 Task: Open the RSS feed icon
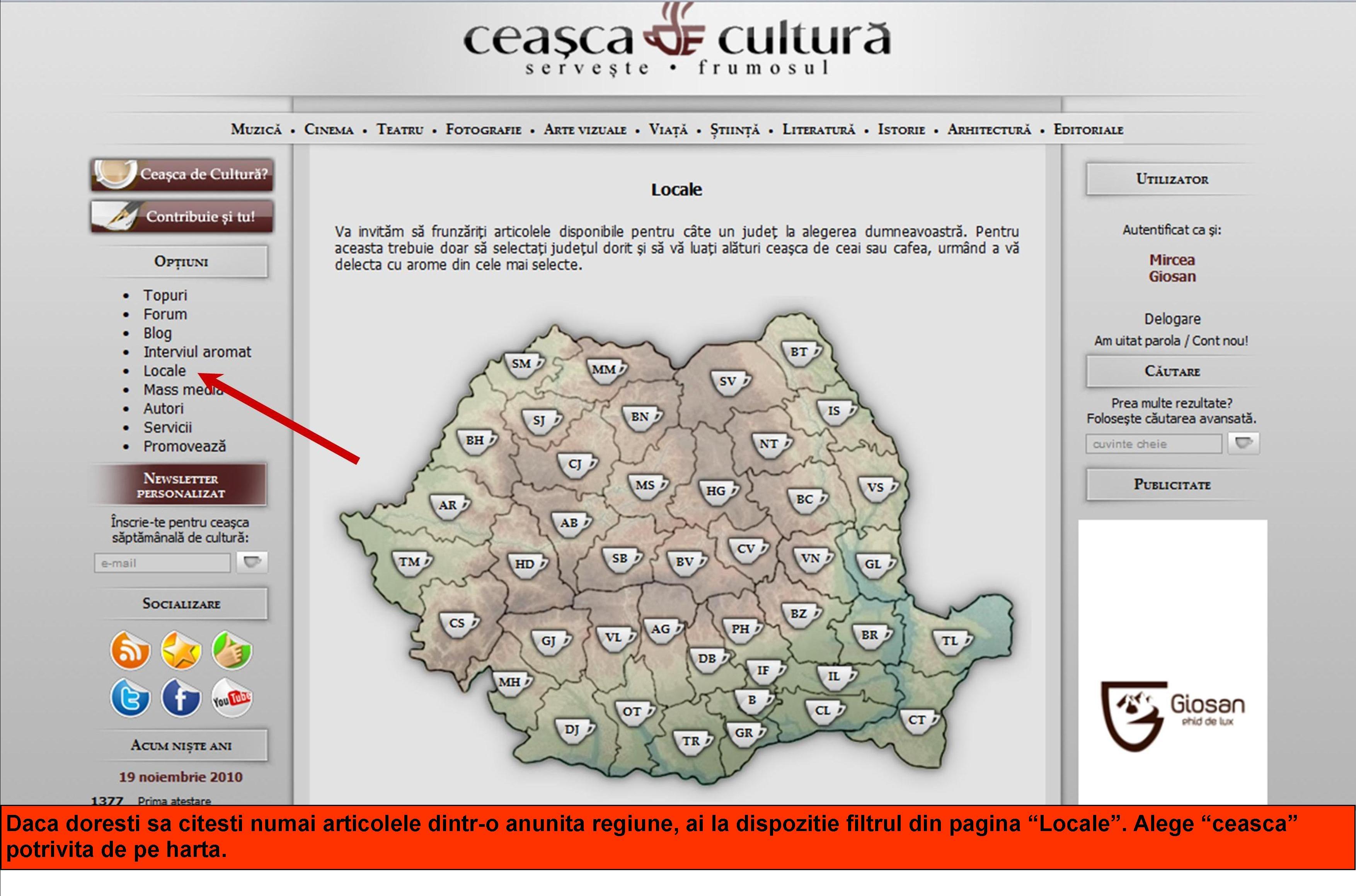coord(130,650)
